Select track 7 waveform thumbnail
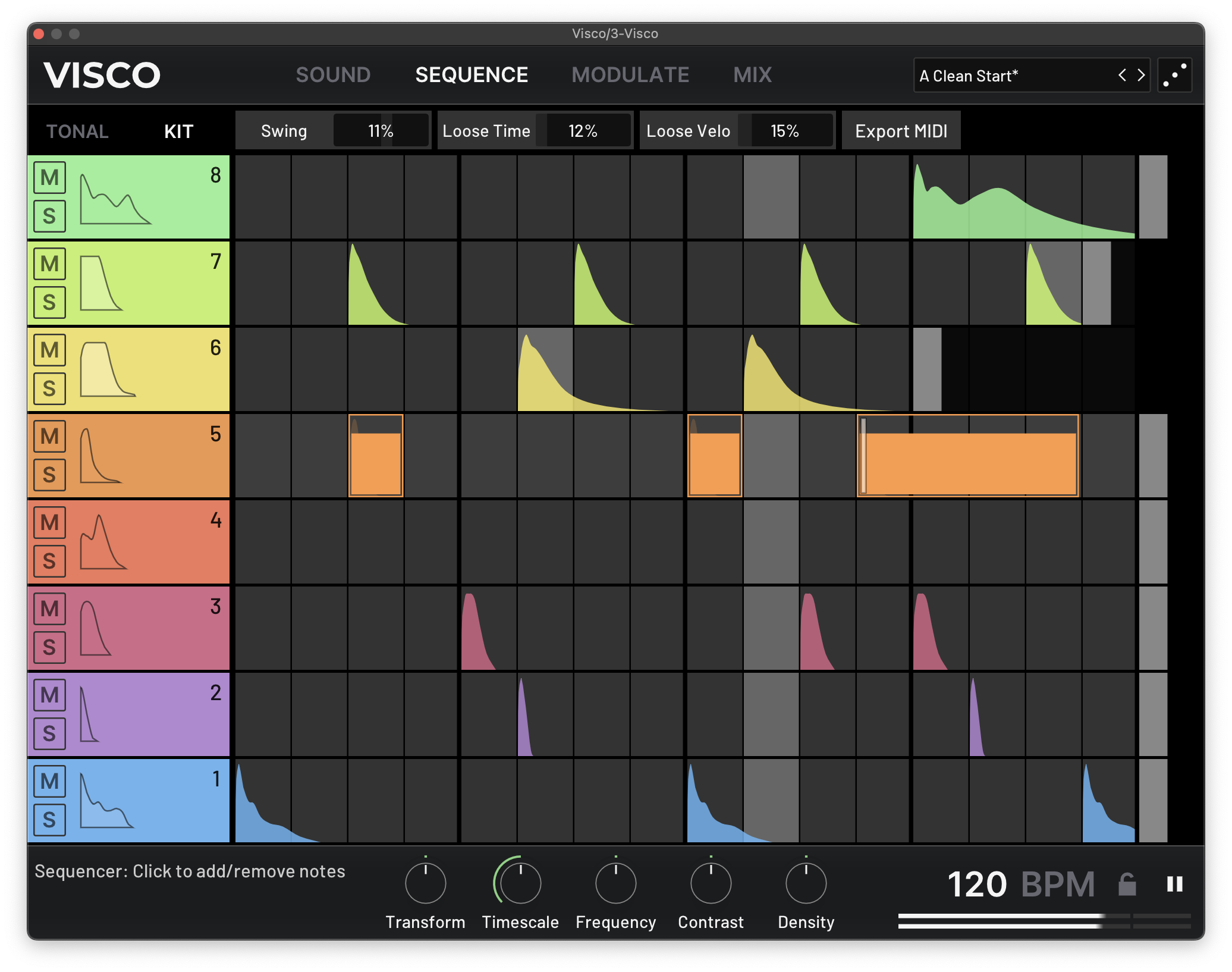The image size is (1232, 972). (x=101, y=283)
